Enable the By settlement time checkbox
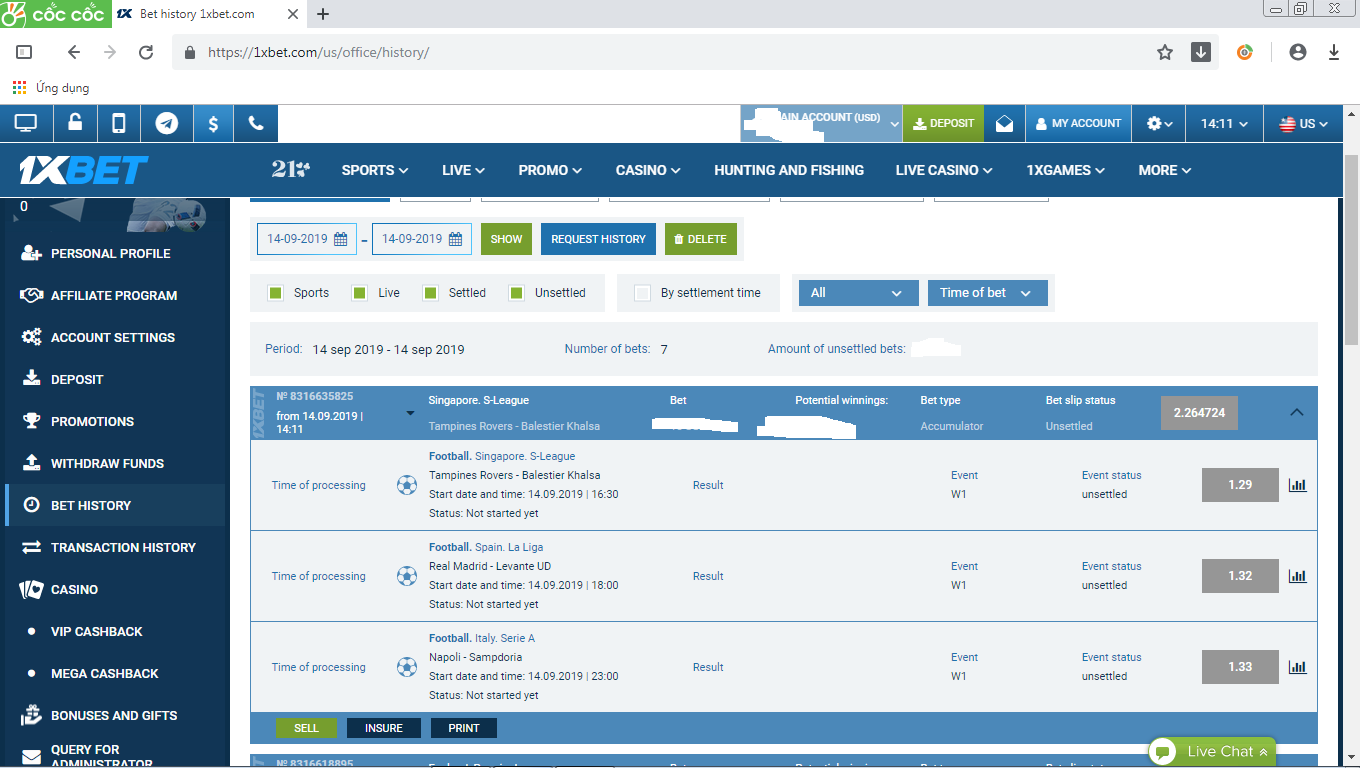 (643, 293)
